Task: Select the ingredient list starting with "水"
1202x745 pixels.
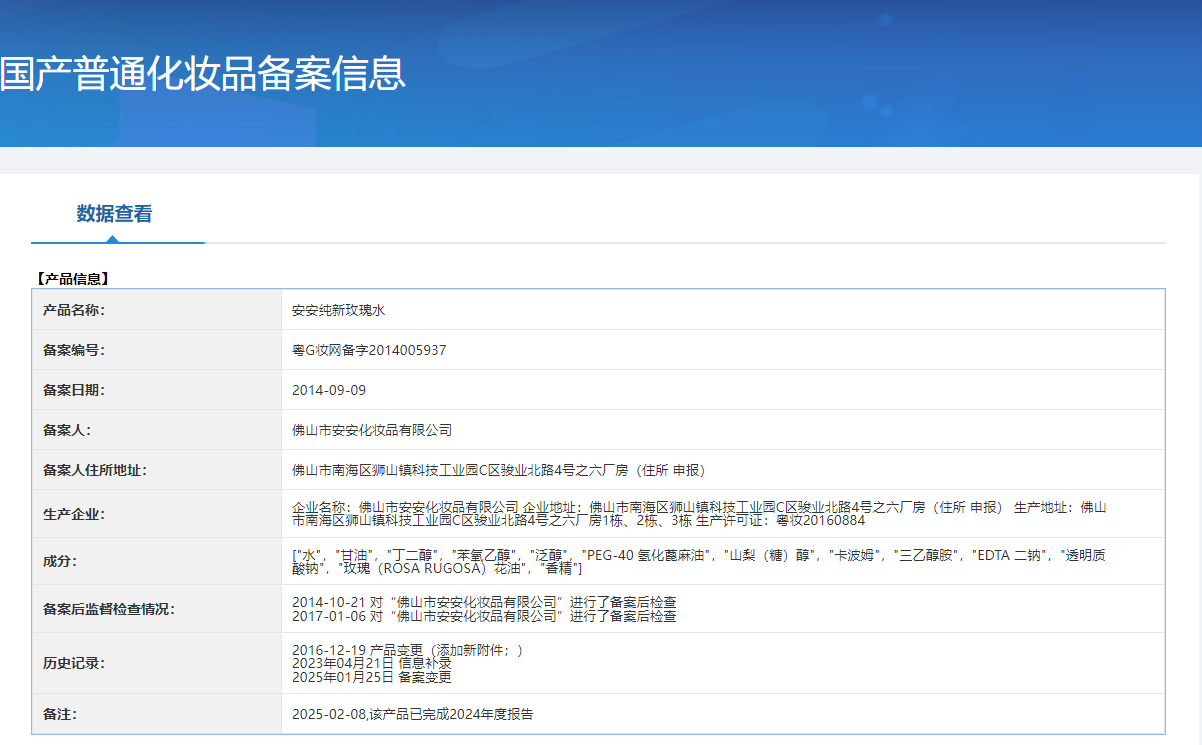Action: tap(699, 561)
